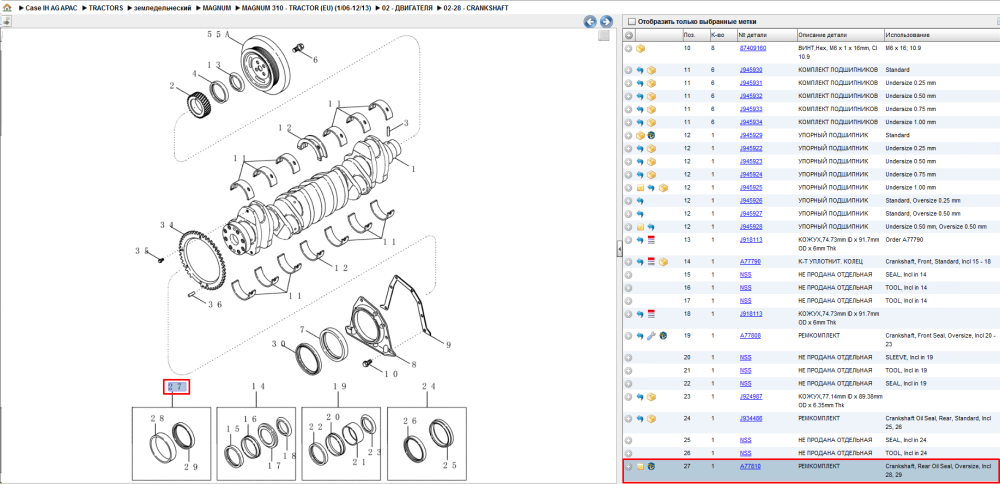Screen dimensions: 1000x484
Task: Open J918113 link in position 18 row
Action: point(751,314)
